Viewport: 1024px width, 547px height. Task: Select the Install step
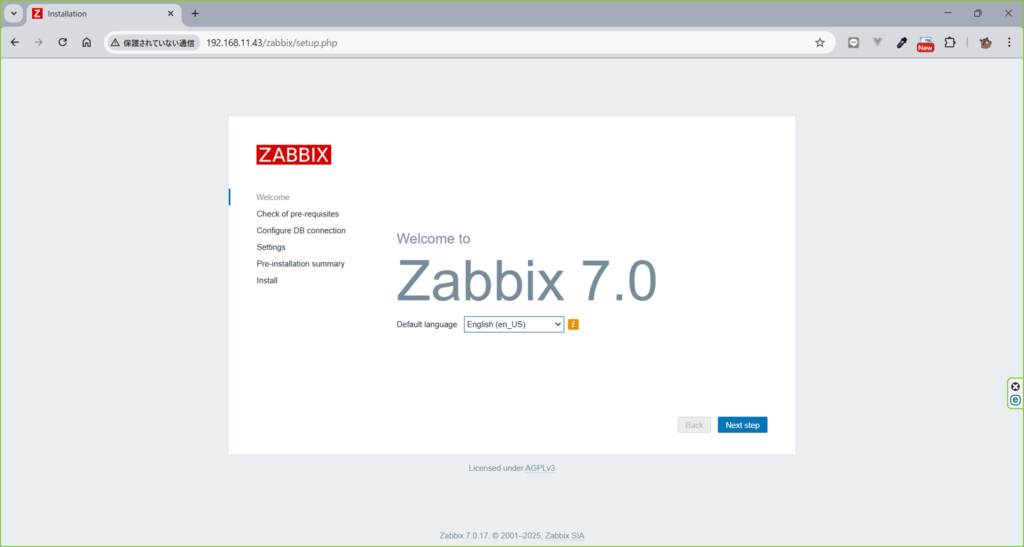click(267, 280)
